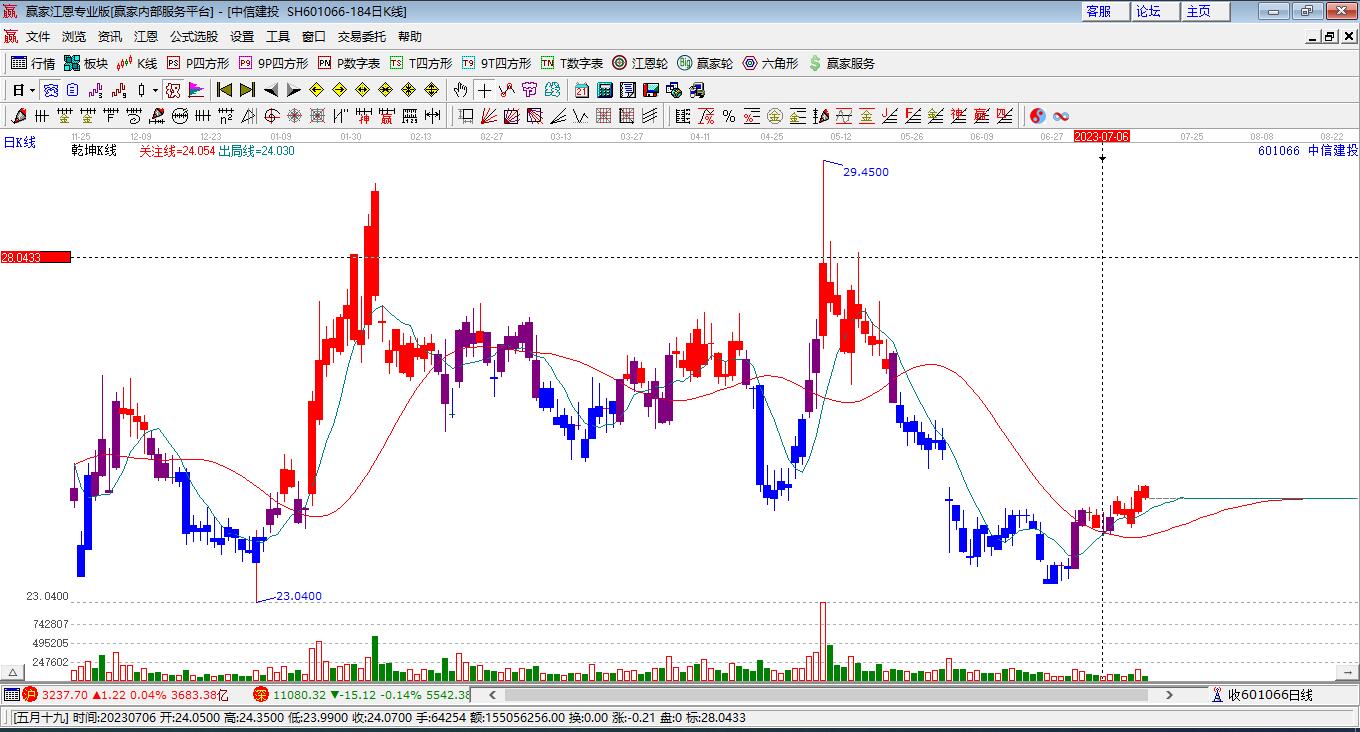Screen dimensions: 1360x732
Task: Select the red fan lines drawing tool
Action: coord(490,116)
